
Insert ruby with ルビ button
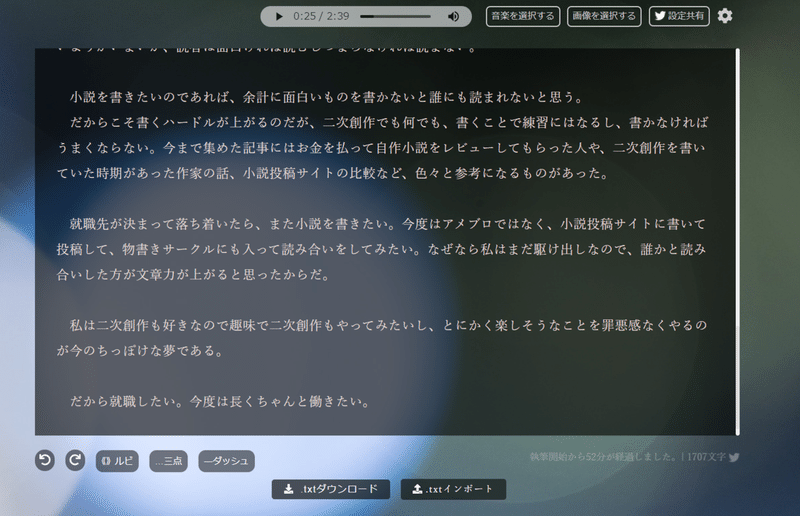click(x=117, y=461)
